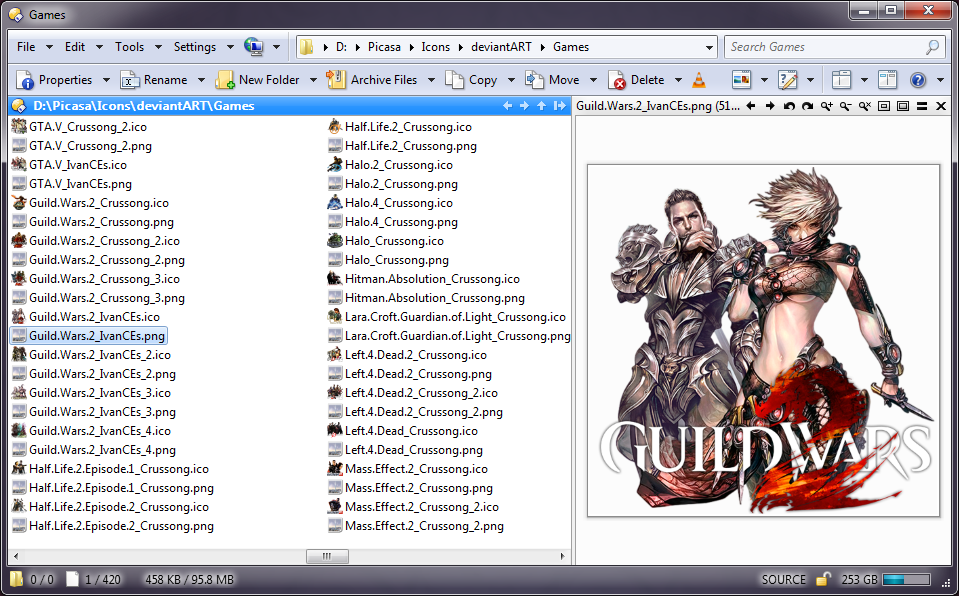Fit preview image to viewer pane

pyautogui.click(x=884, y=106)
